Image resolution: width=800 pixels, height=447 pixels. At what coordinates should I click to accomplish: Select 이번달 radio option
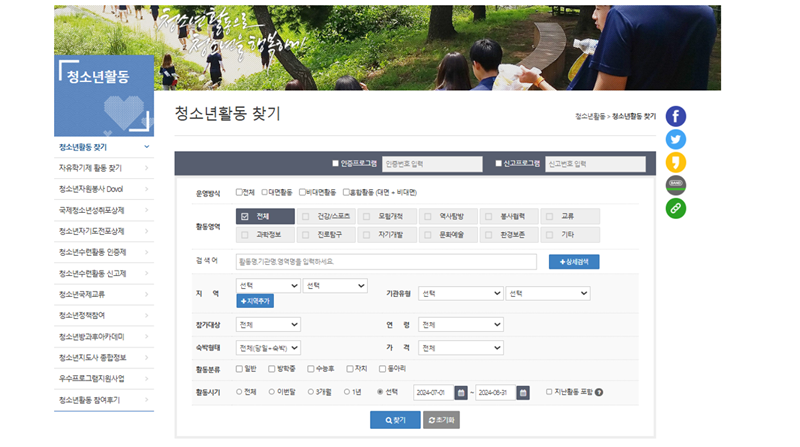click(x=271, y=392)
